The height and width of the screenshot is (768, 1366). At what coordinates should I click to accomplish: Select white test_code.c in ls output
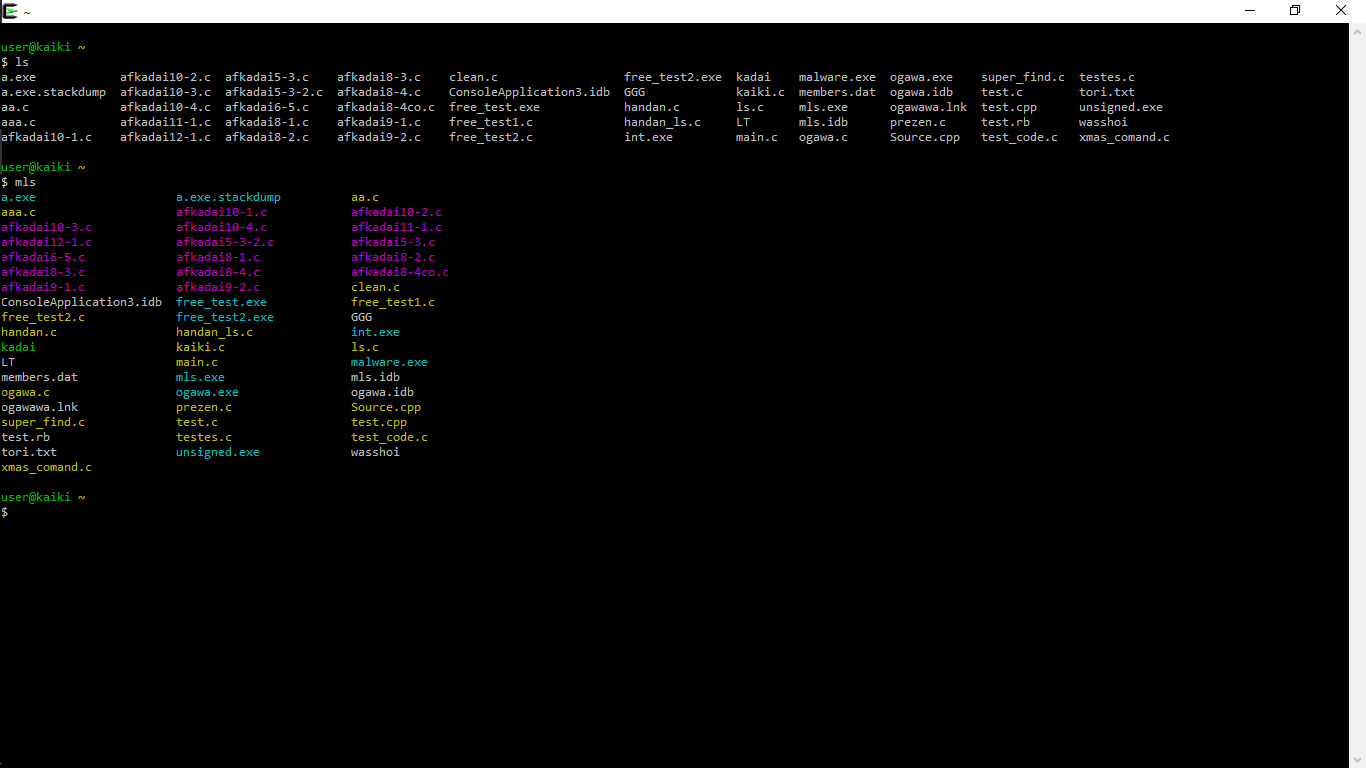pos(1019,137)
